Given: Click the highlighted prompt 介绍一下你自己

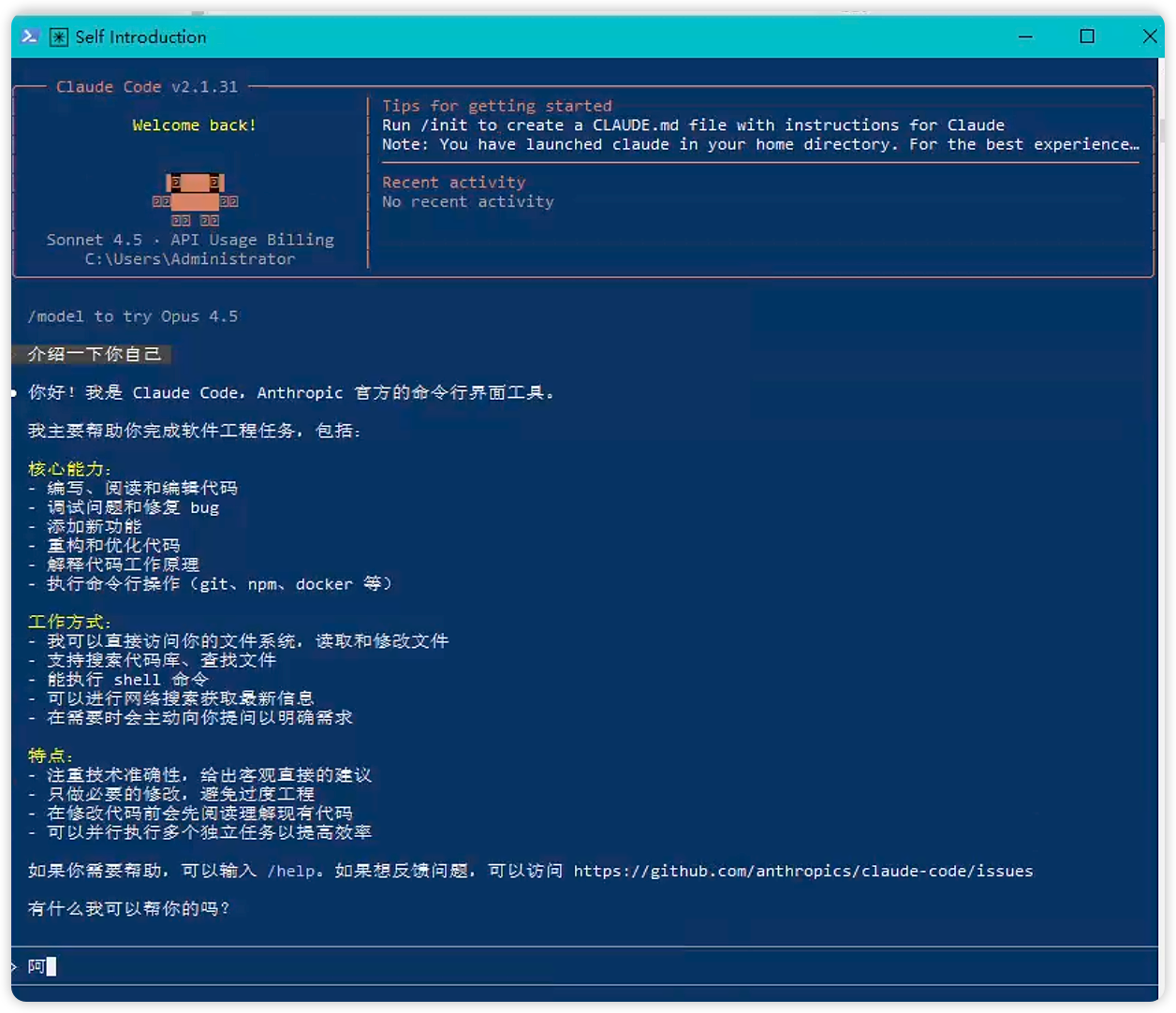Looking at the screenshot, I should (x=94, y=354).
